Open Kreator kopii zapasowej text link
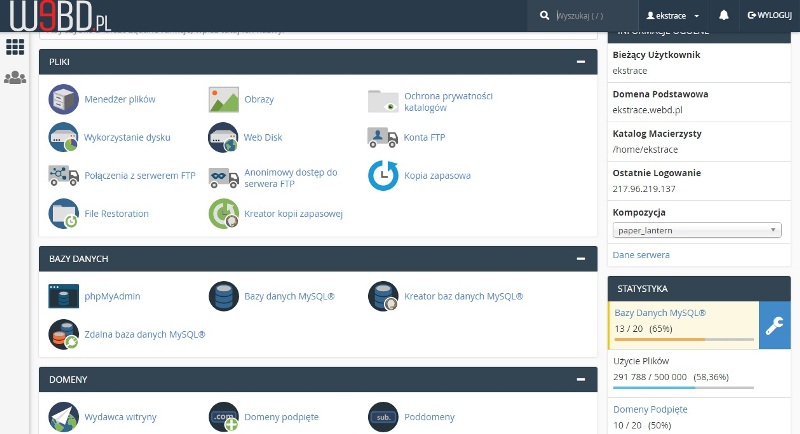 [x=293, y=214]
